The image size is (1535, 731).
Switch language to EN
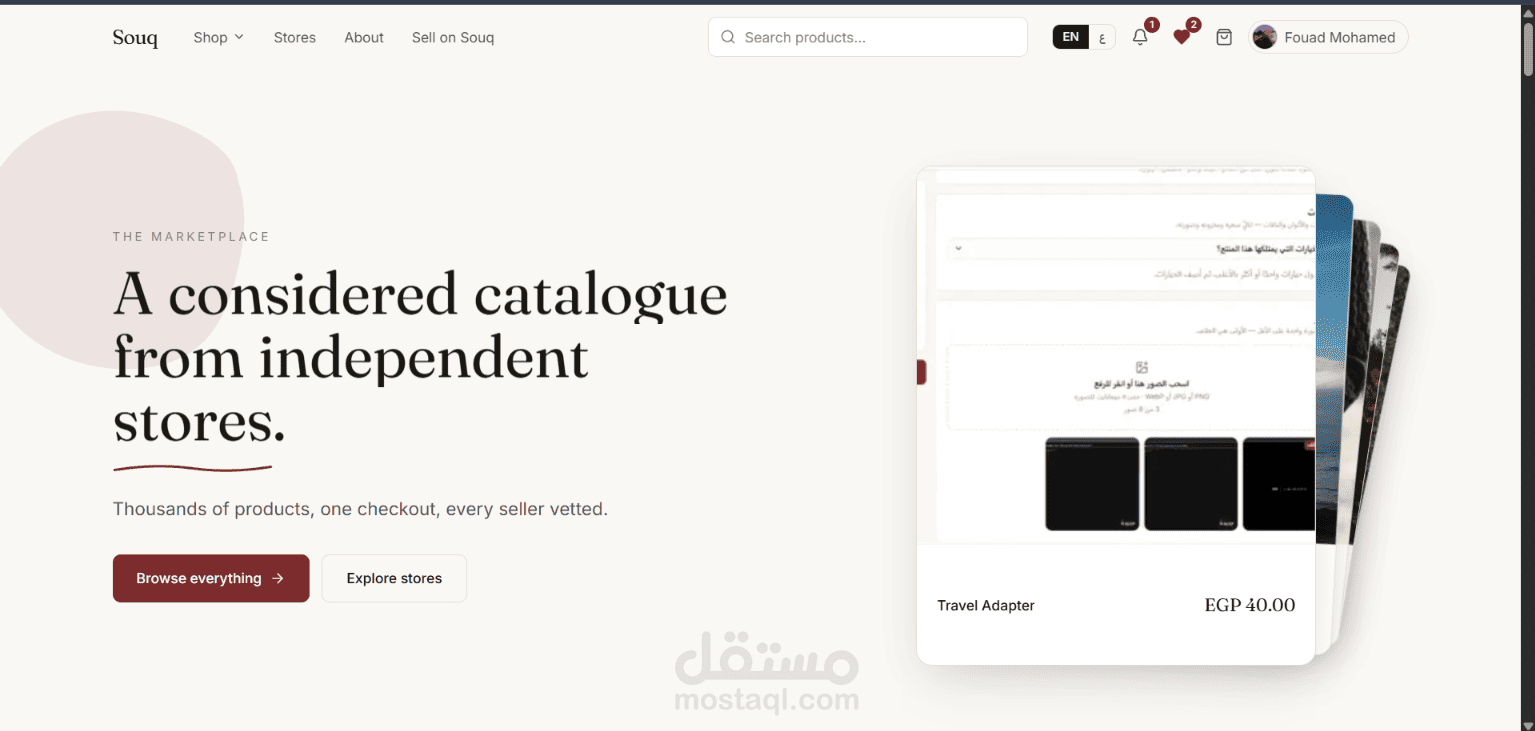tap(1071, 37)
